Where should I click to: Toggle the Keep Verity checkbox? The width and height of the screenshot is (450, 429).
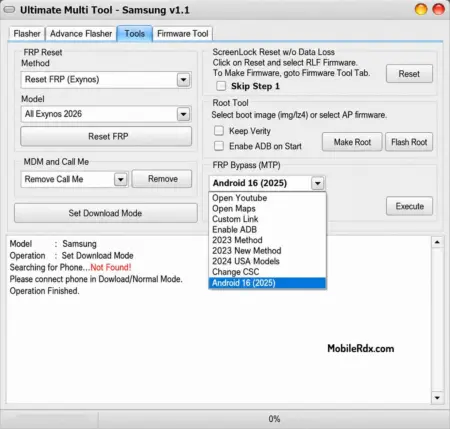(x=219, y=131)
